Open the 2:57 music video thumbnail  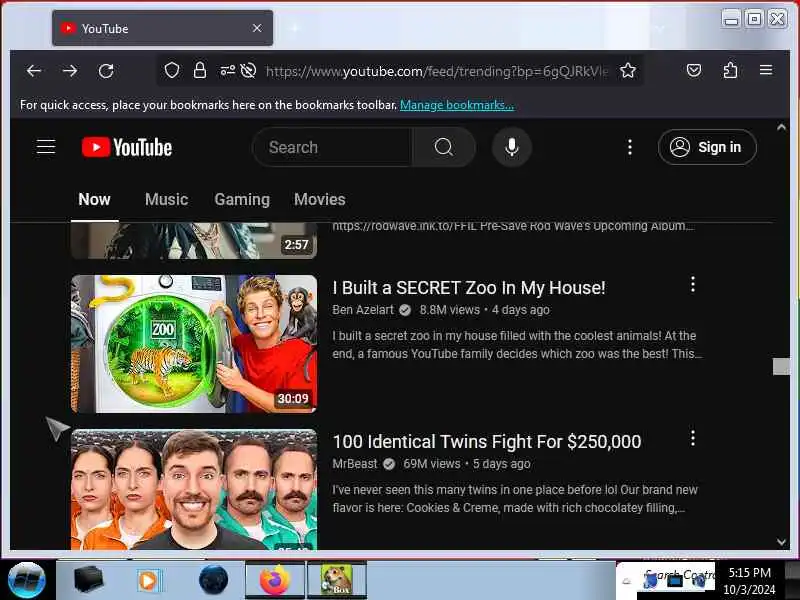click(194, 241)
